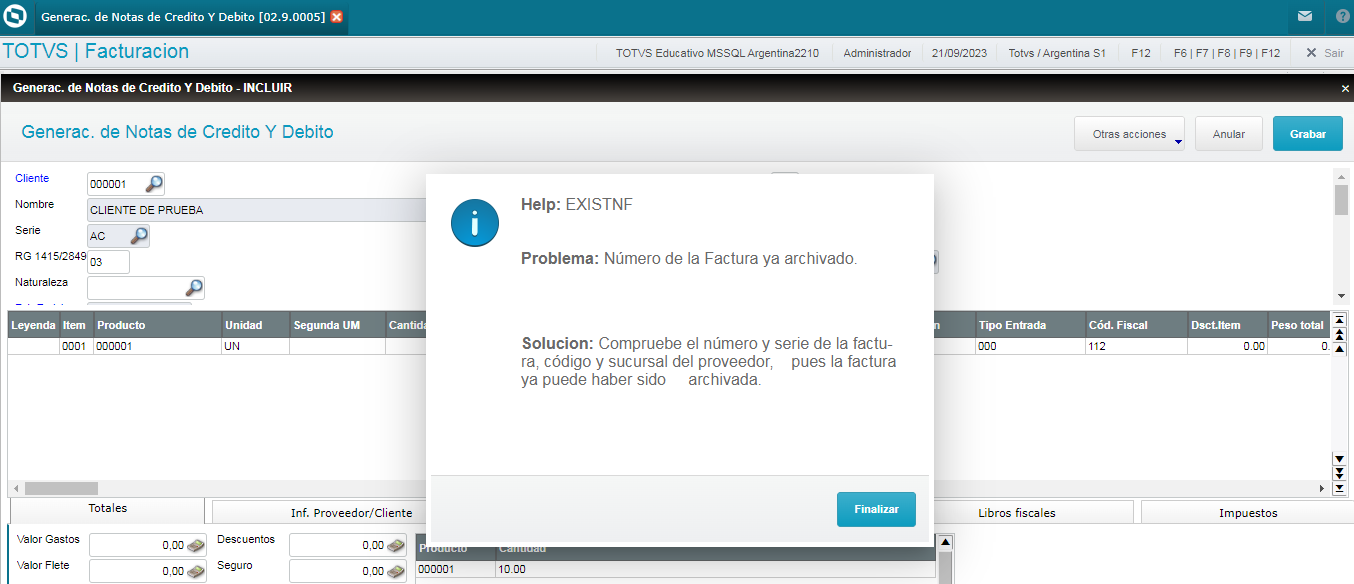Switch to the Libros fiscales tab
1354x584 pixels.
[x=1017, y=512]
